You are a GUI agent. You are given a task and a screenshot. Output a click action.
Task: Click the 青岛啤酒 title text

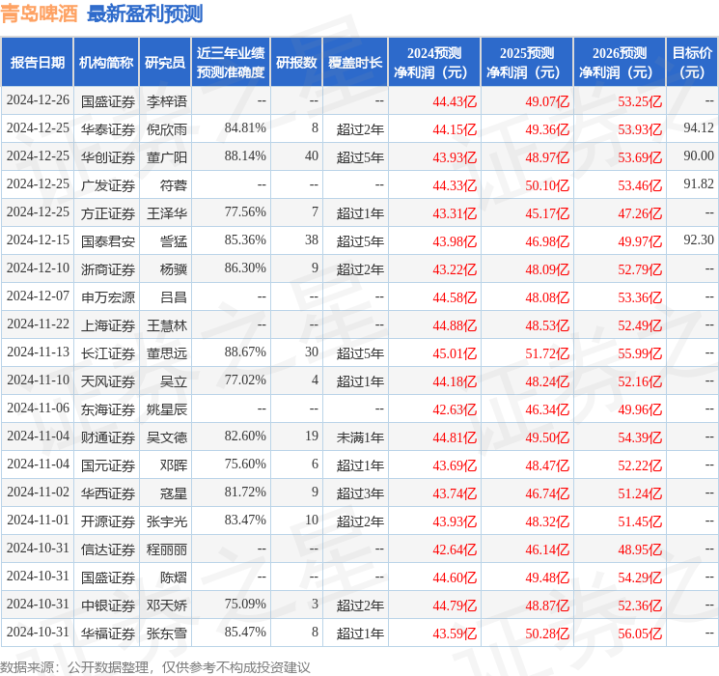click(39, 14)
